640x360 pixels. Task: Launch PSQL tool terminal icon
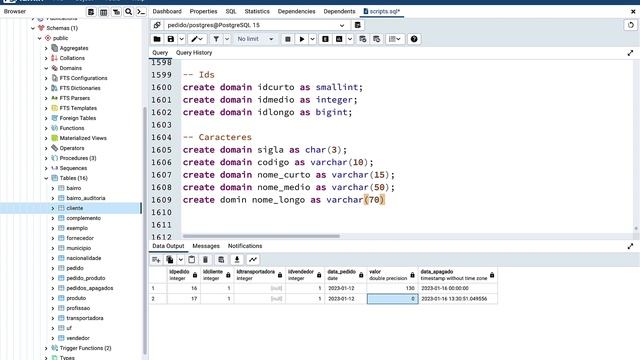tap(141, 12)
